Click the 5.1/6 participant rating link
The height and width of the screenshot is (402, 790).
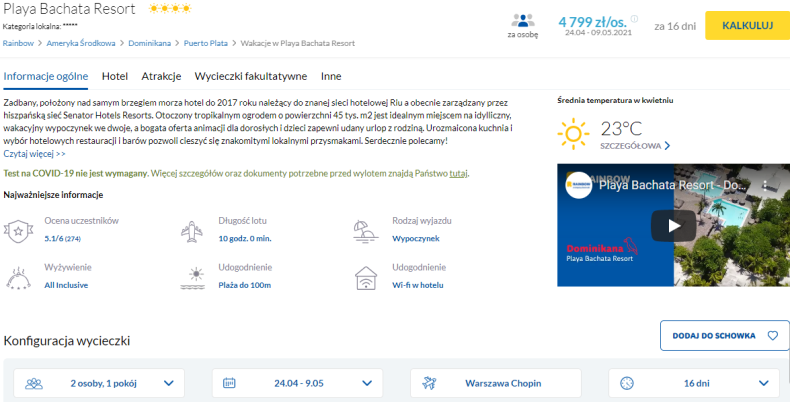pos(62,239)
